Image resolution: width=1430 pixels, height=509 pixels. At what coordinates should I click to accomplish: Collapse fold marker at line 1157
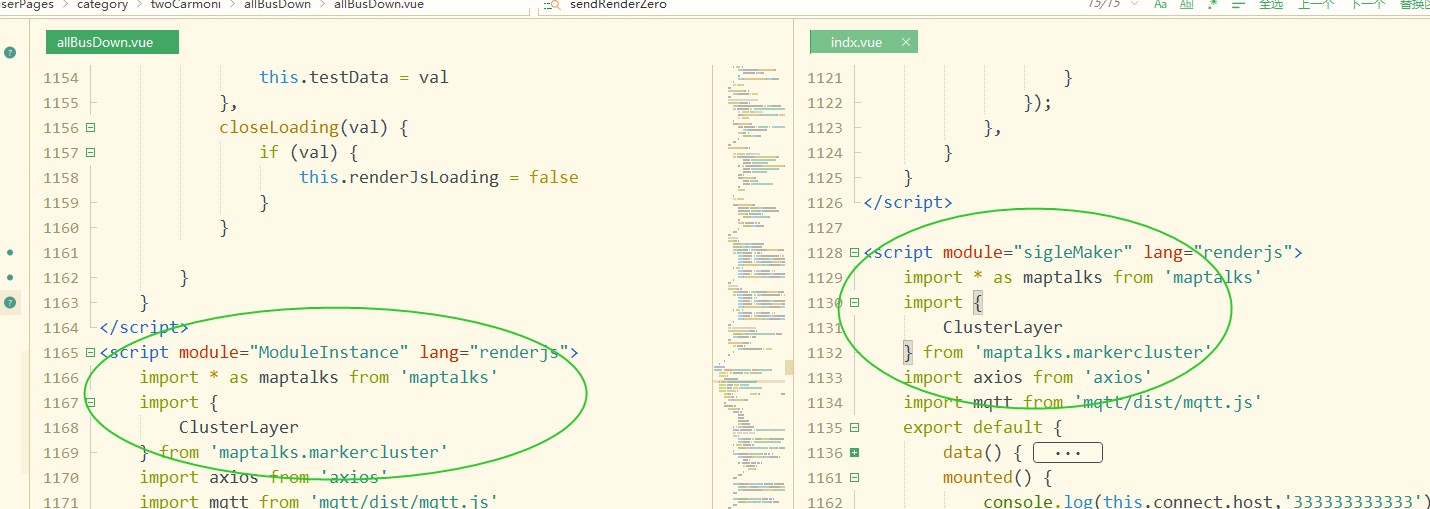tap(90, 153)
